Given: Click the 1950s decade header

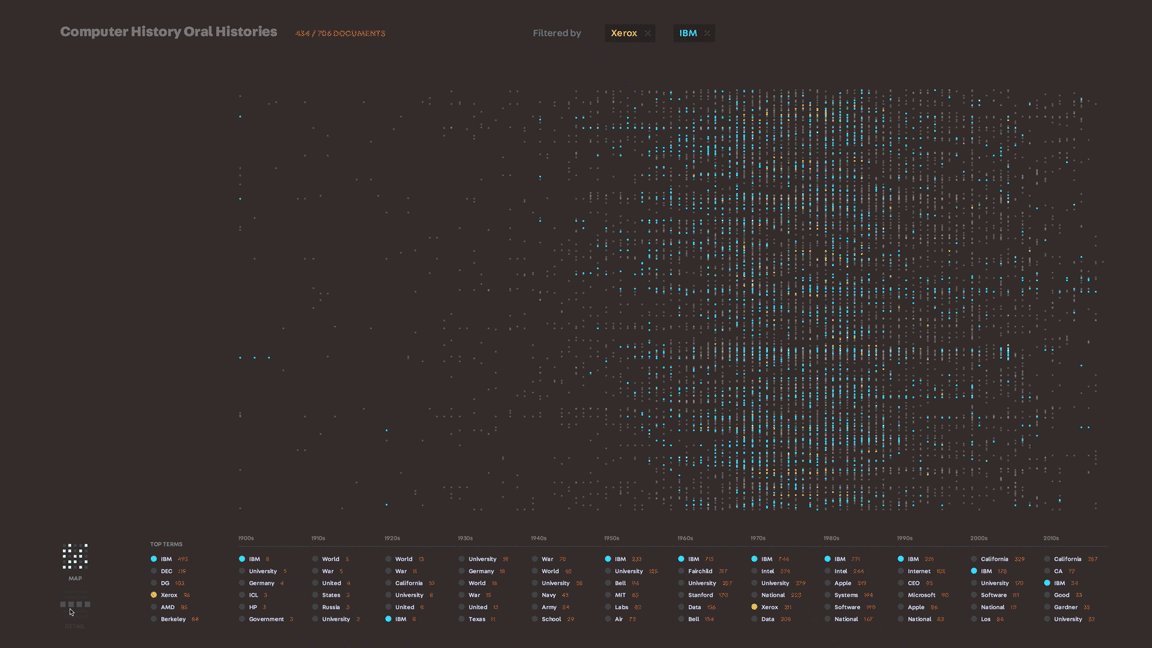Looking at the screenshot, I should [x=611, y=538].
